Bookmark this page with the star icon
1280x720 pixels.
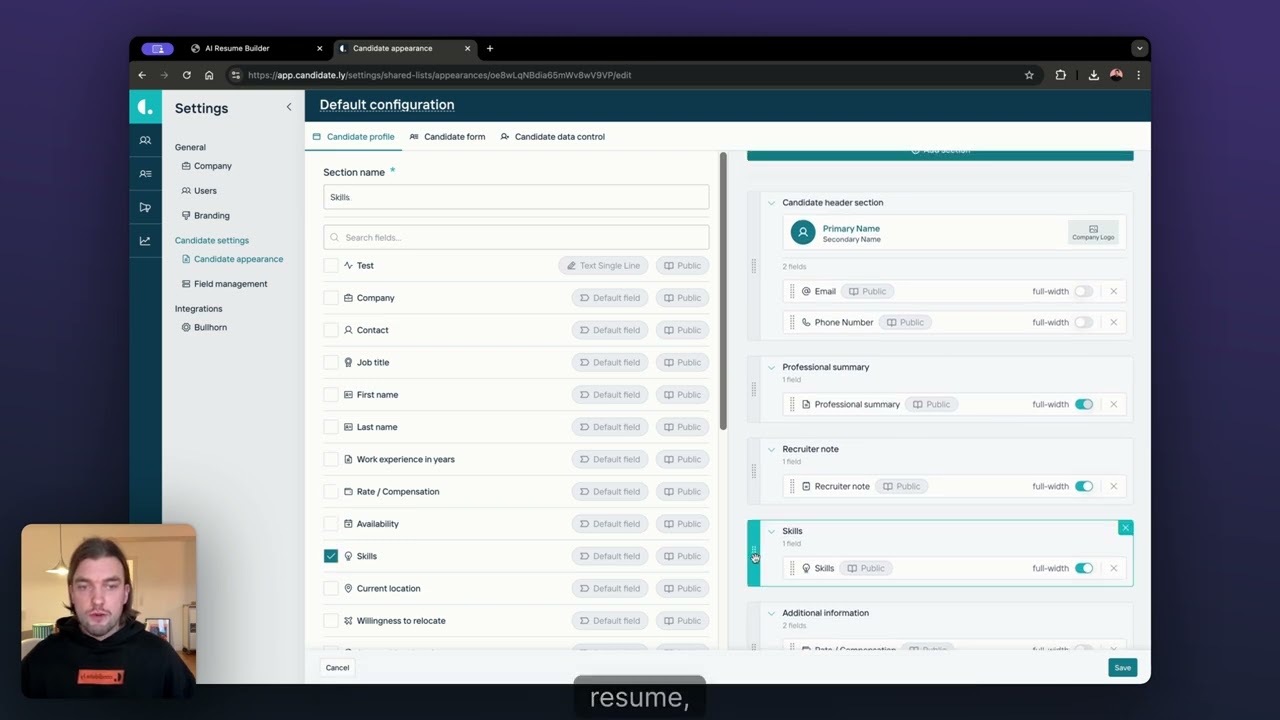(x=1029, y=75)
